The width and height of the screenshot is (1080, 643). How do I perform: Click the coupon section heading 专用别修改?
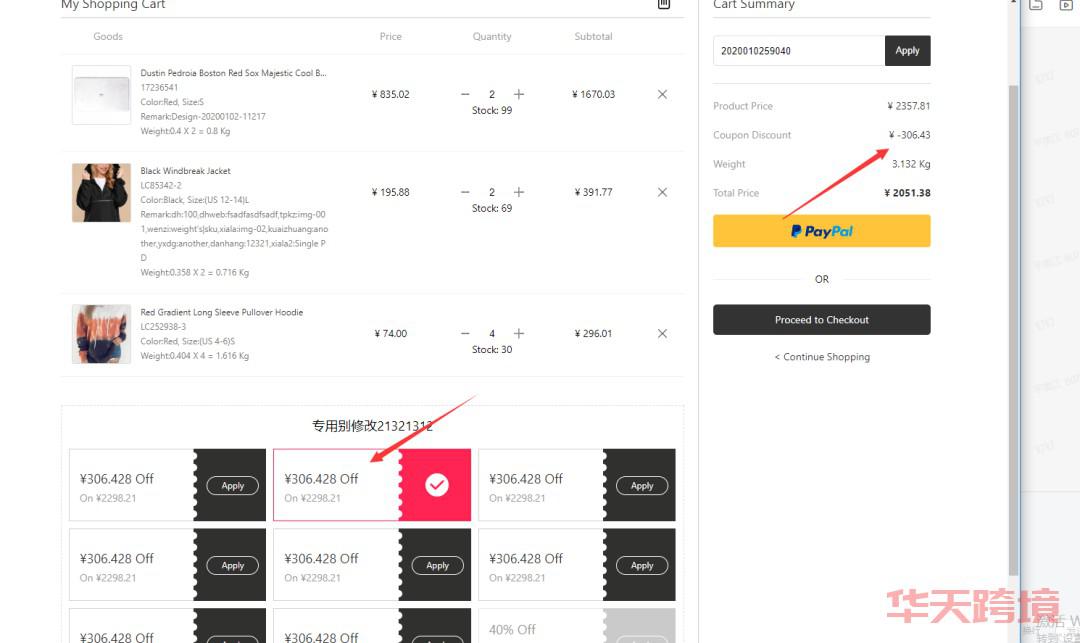pos(372,426)
